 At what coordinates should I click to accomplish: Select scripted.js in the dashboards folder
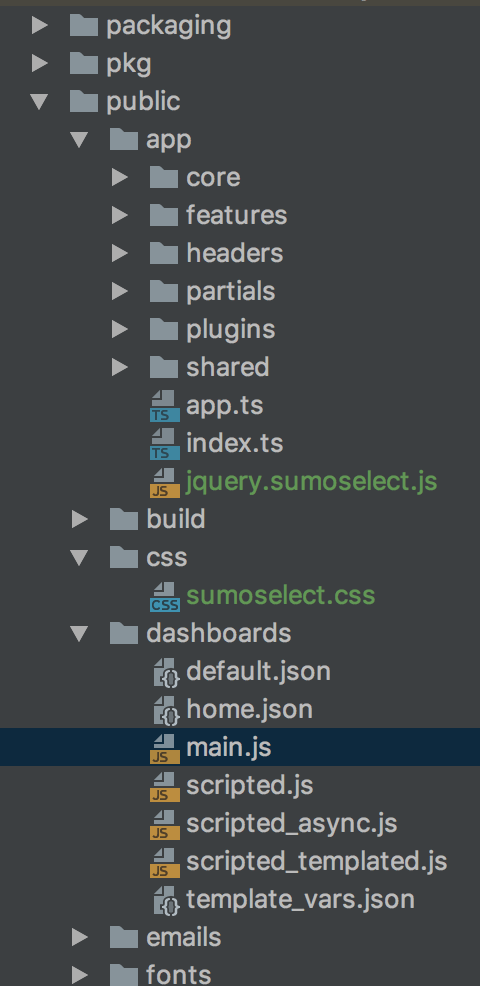(x=249, y=785)
